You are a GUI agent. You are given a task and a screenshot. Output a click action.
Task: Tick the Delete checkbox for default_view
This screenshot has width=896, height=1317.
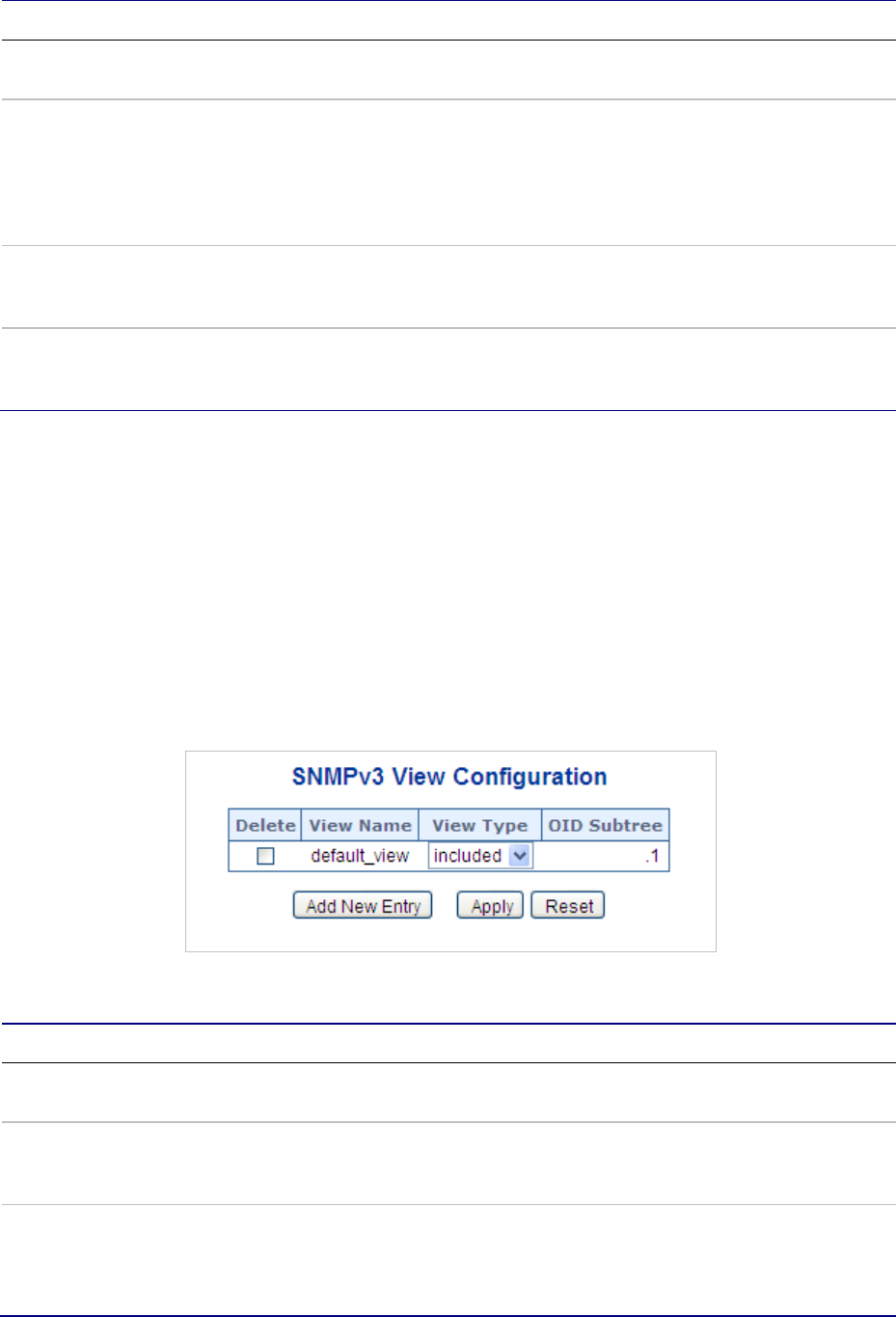click(x=265, y=856)
